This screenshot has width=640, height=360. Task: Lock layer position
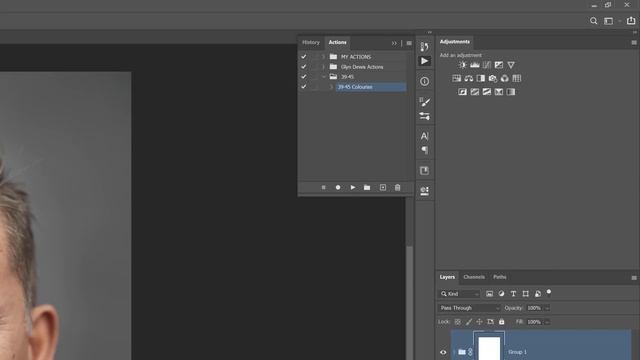479,322
